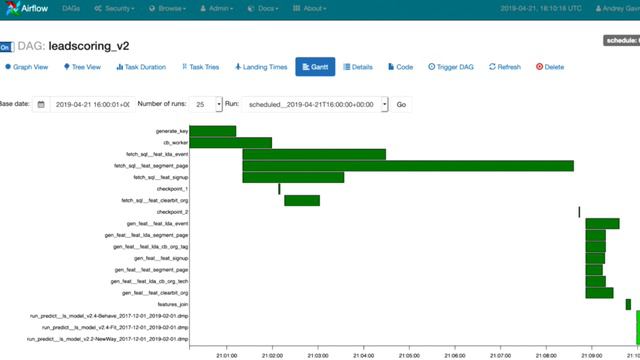Click the gen_feat__feat_segment_page bar

click(594, 270)
